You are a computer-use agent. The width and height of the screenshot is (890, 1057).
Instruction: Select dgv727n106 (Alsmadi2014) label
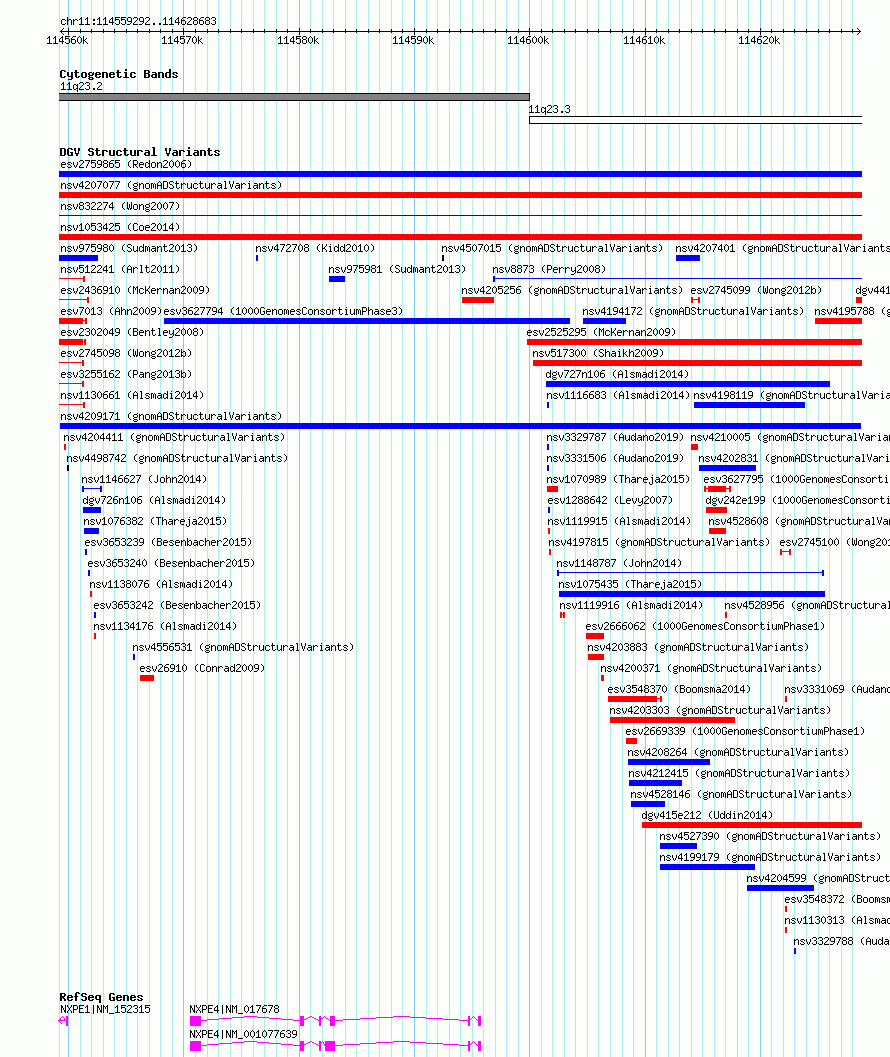[617, 373]
